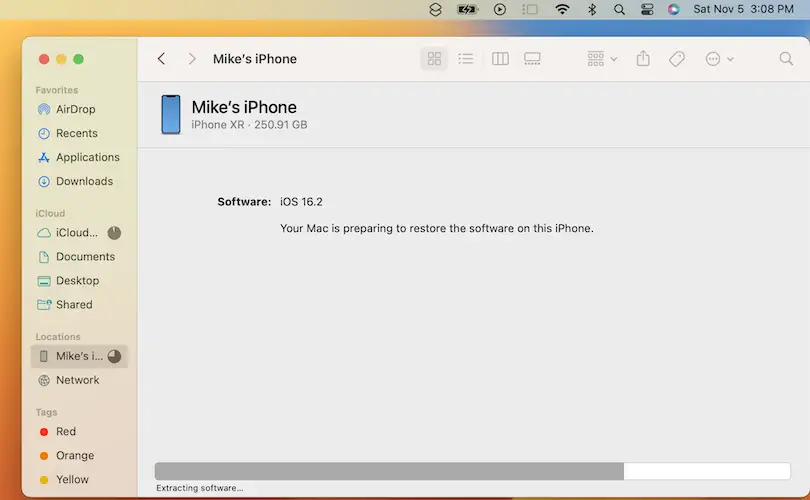Open Control Center in menu bar
Viewport: 810px width, 500px height.
click(647, 9)
